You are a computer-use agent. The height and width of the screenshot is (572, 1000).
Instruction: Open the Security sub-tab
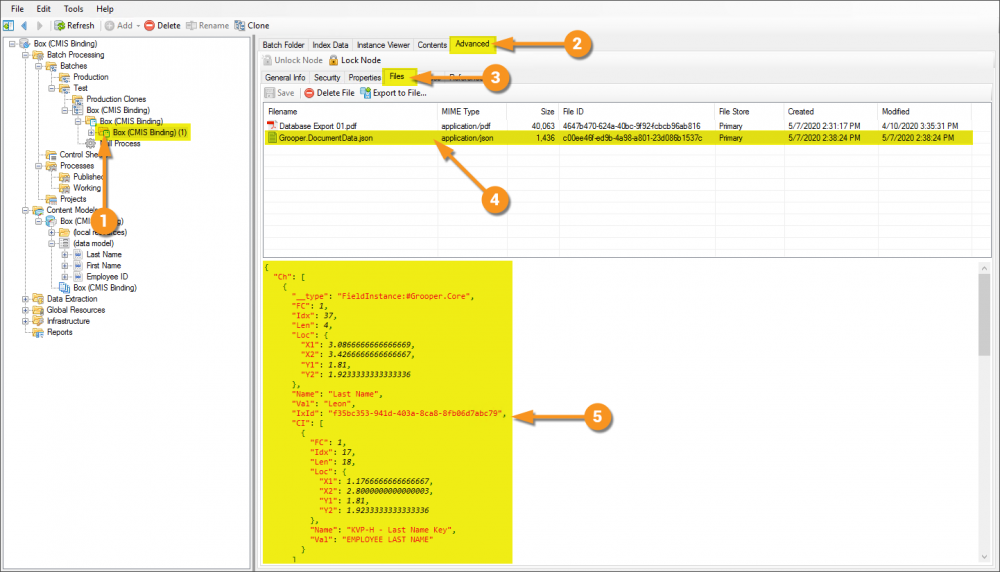pos(327,77)
